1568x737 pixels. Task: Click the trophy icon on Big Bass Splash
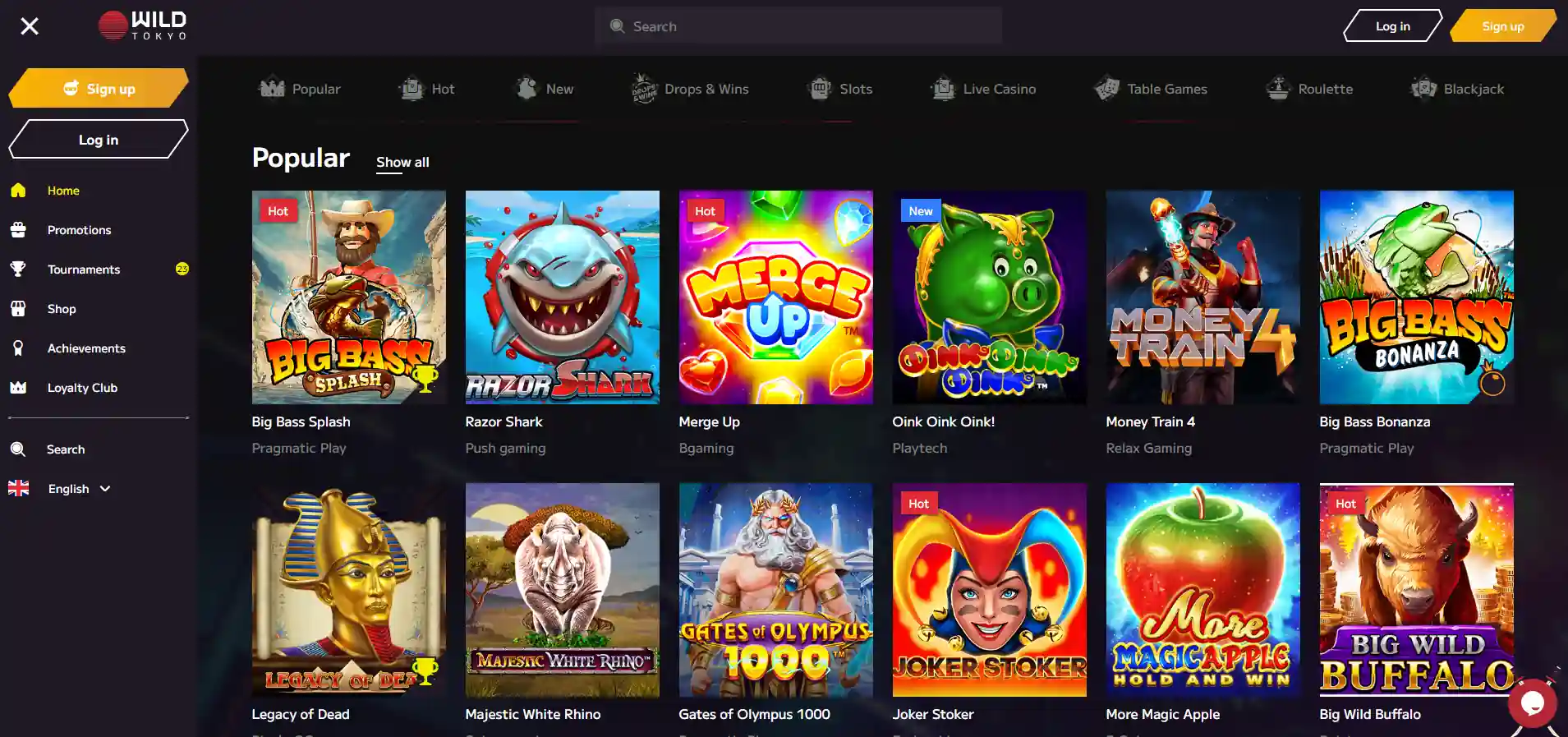[425, 379]
